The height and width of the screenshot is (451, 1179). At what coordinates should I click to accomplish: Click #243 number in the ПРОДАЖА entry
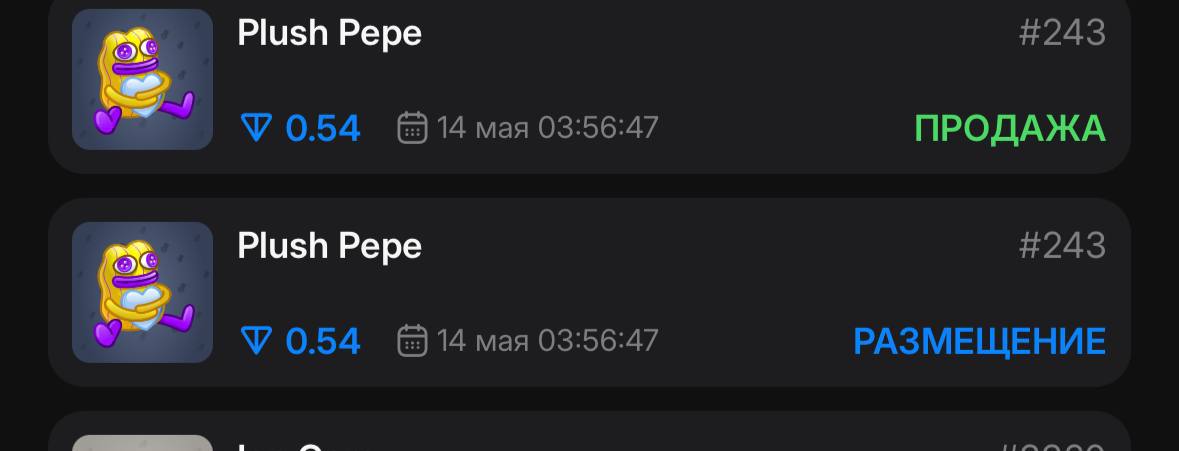(x=1062, y=34)
